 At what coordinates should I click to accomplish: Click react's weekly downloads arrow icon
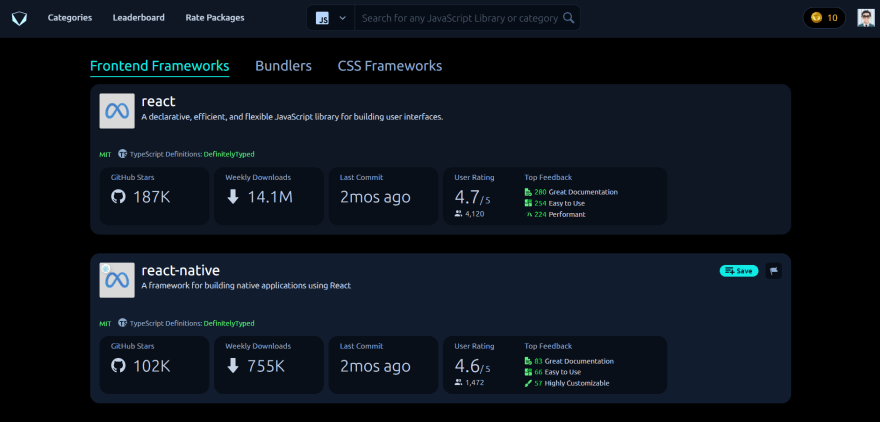[233, 197]
